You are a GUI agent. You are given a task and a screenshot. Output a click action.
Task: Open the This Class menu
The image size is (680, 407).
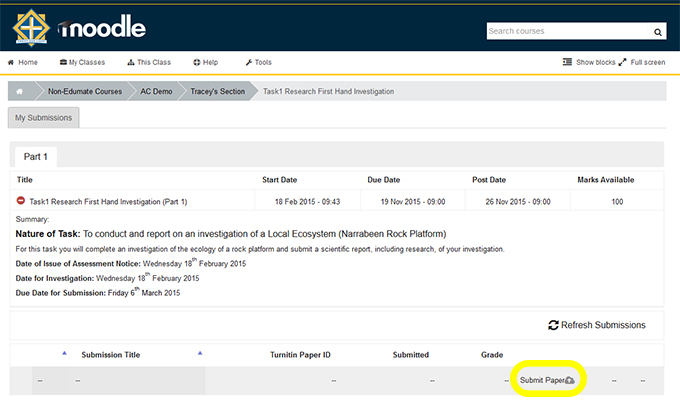[150, 62]
